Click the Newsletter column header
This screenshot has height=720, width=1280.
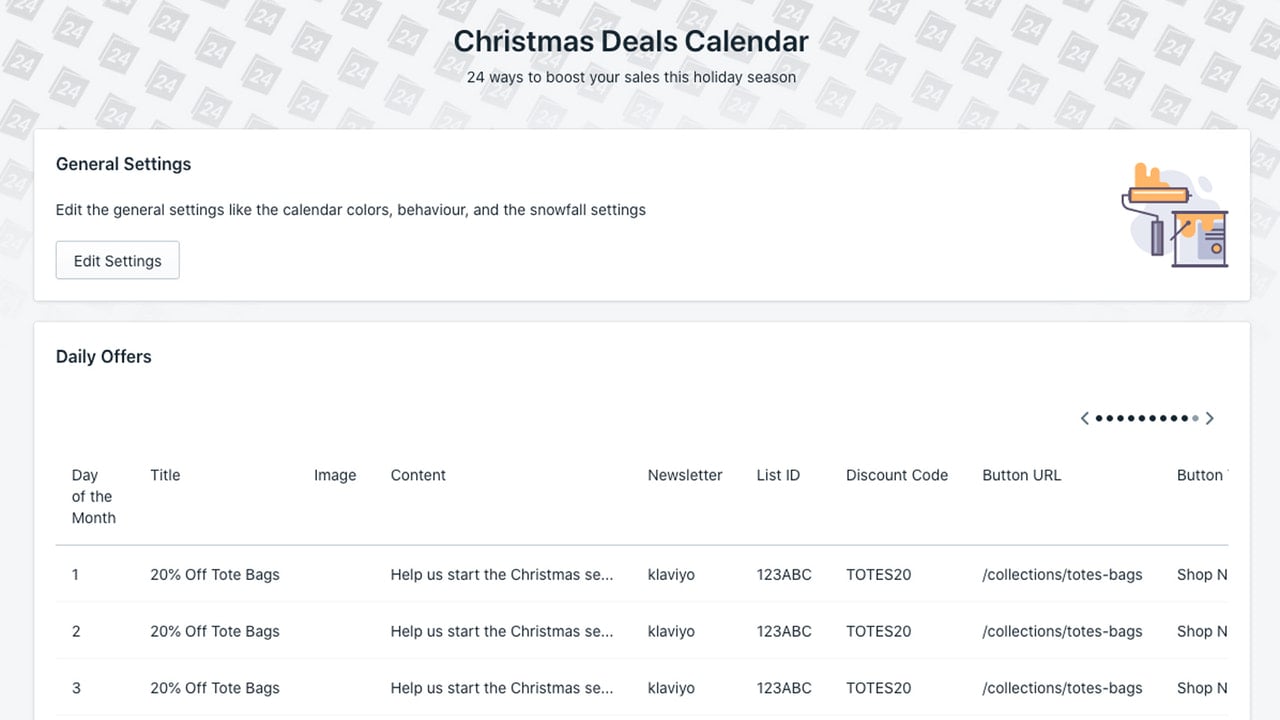685,475
